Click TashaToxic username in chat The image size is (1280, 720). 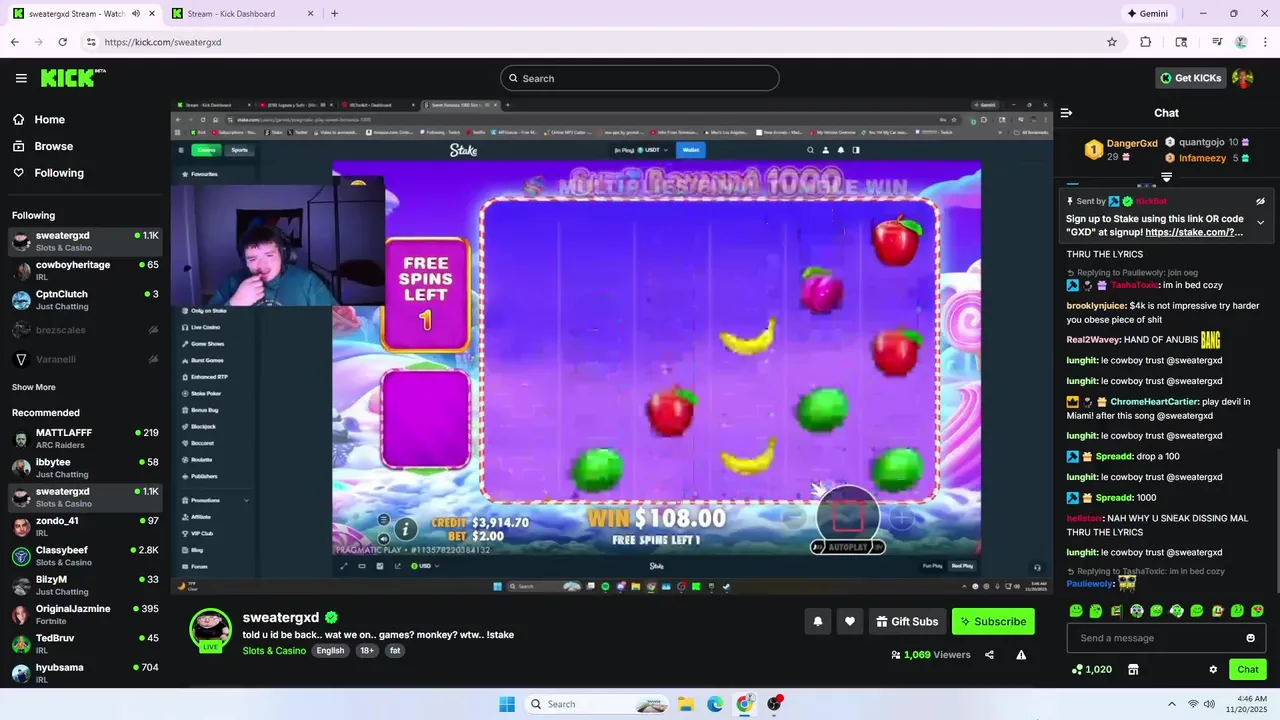pos(1134,285)
